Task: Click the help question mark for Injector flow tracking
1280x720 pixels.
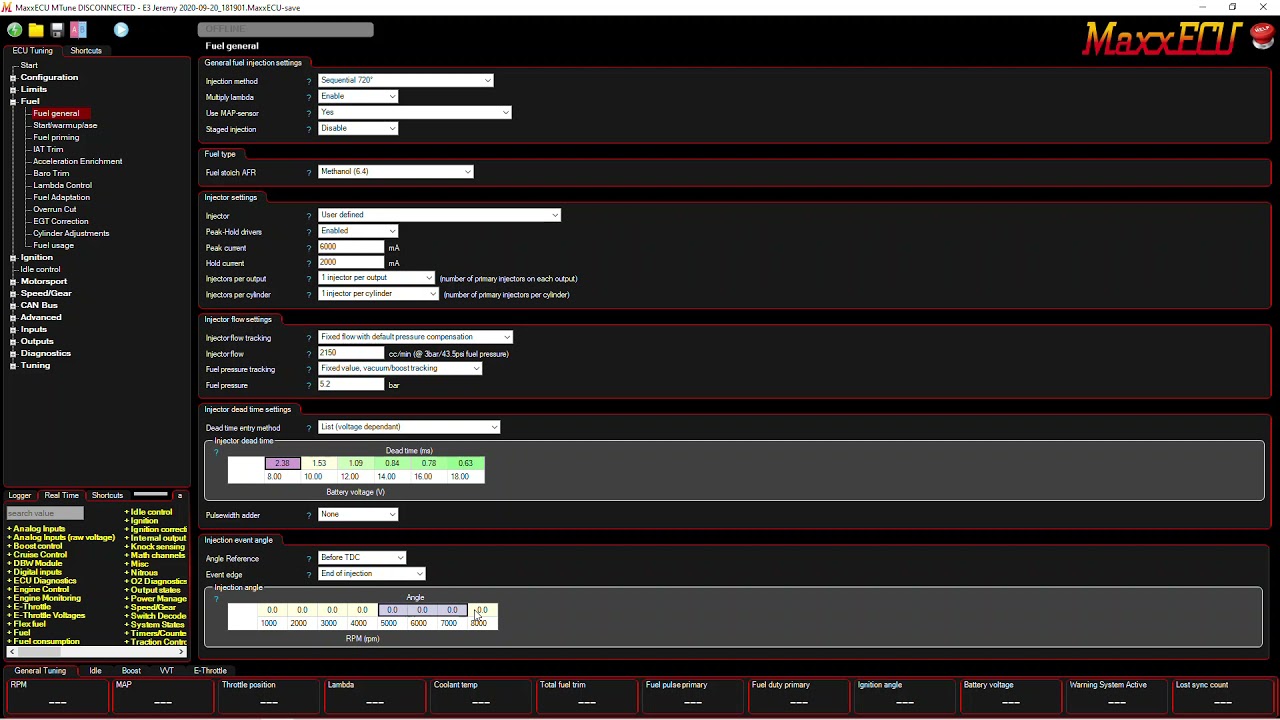Action: coord(309,338)
